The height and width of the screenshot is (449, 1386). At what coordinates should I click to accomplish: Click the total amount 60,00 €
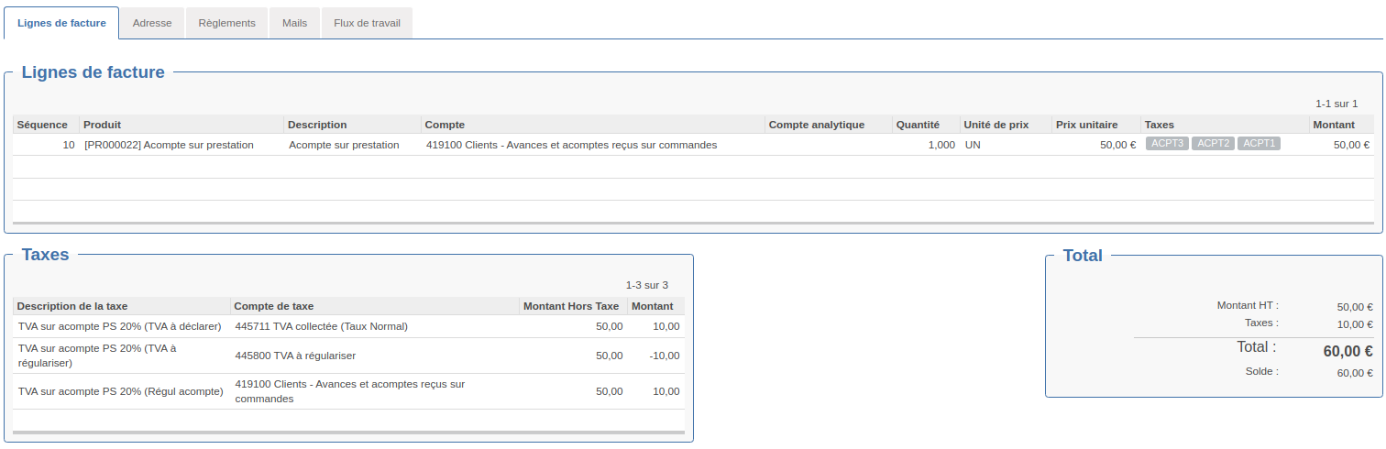point(1348,351)
